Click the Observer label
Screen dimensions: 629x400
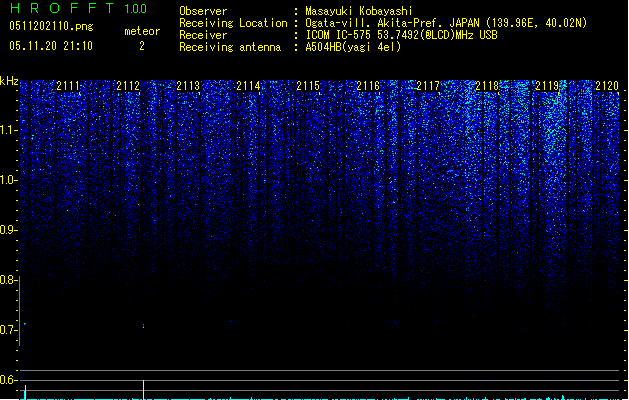203,11
